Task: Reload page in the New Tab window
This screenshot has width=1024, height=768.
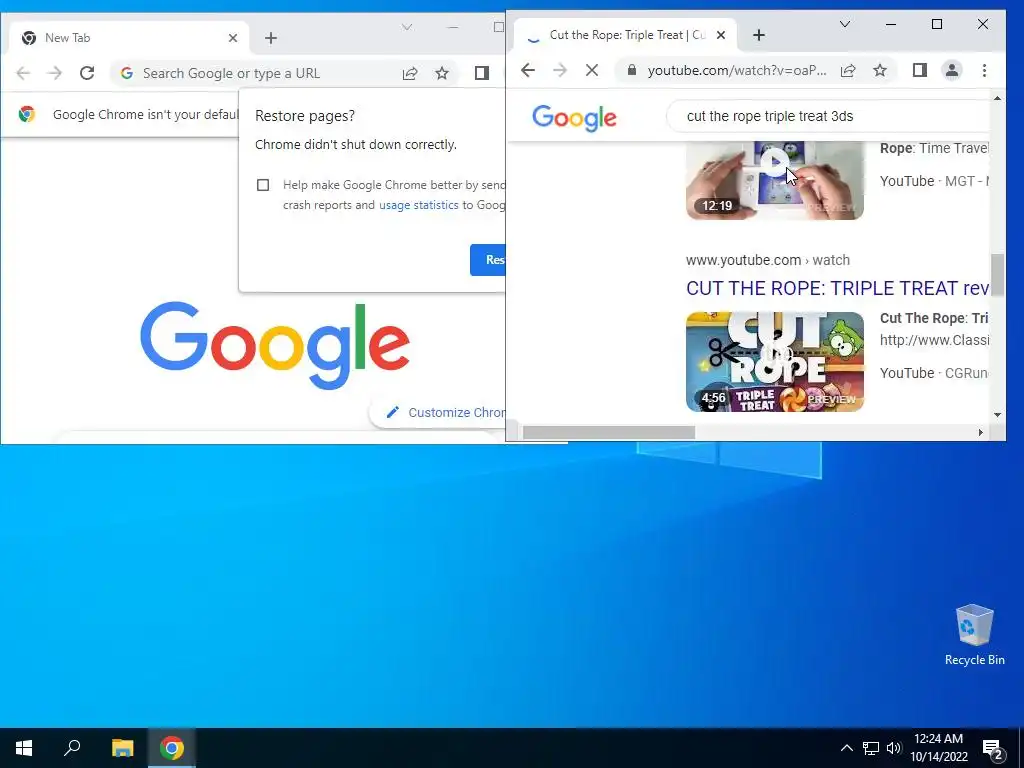Action: [87, 73]
